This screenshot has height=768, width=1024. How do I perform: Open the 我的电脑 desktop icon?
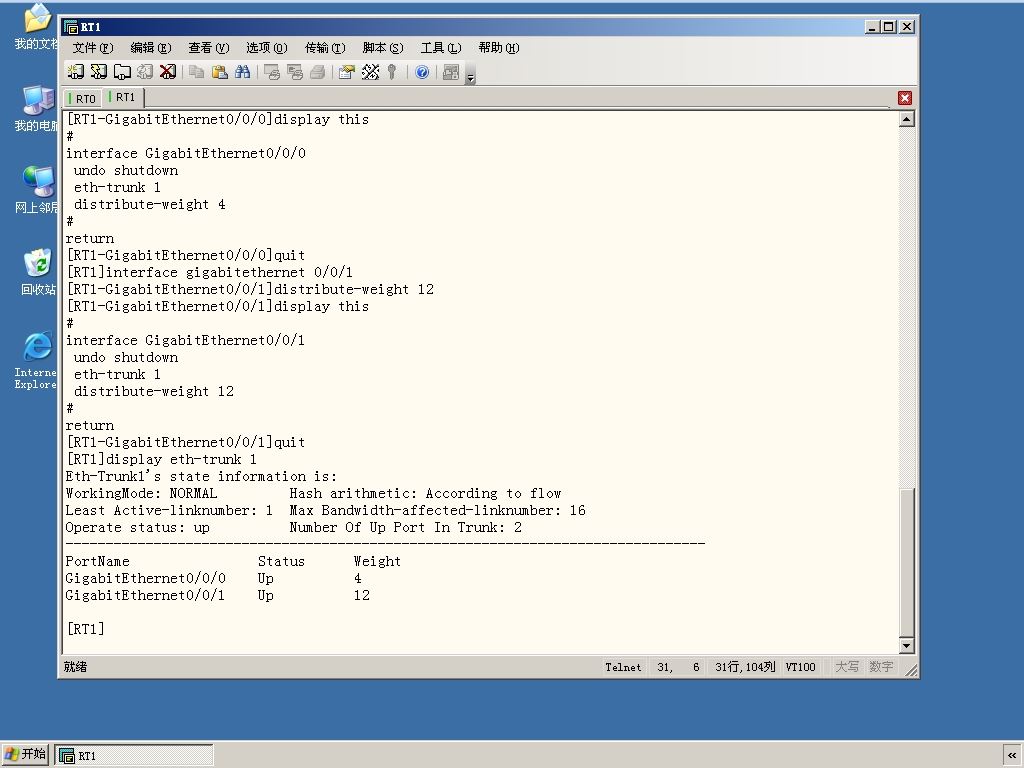click(36, 108)
